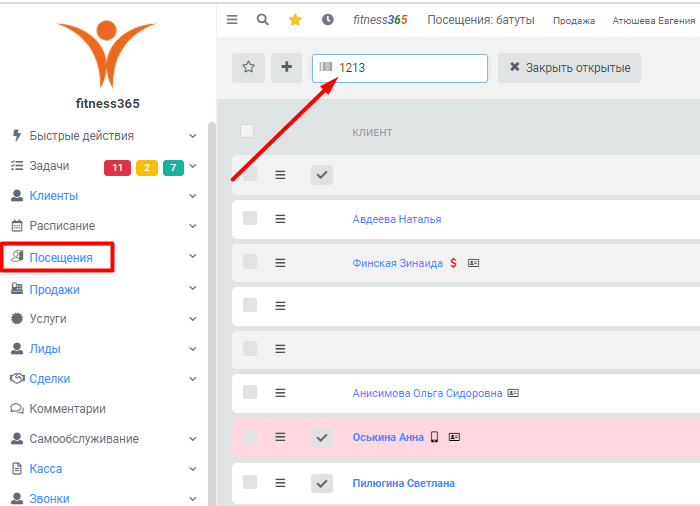Image resolution: width=700 pixels, height=506 pixels.
Task: Open Самообслуживание in sidebar menu
Action: [84, 439]
